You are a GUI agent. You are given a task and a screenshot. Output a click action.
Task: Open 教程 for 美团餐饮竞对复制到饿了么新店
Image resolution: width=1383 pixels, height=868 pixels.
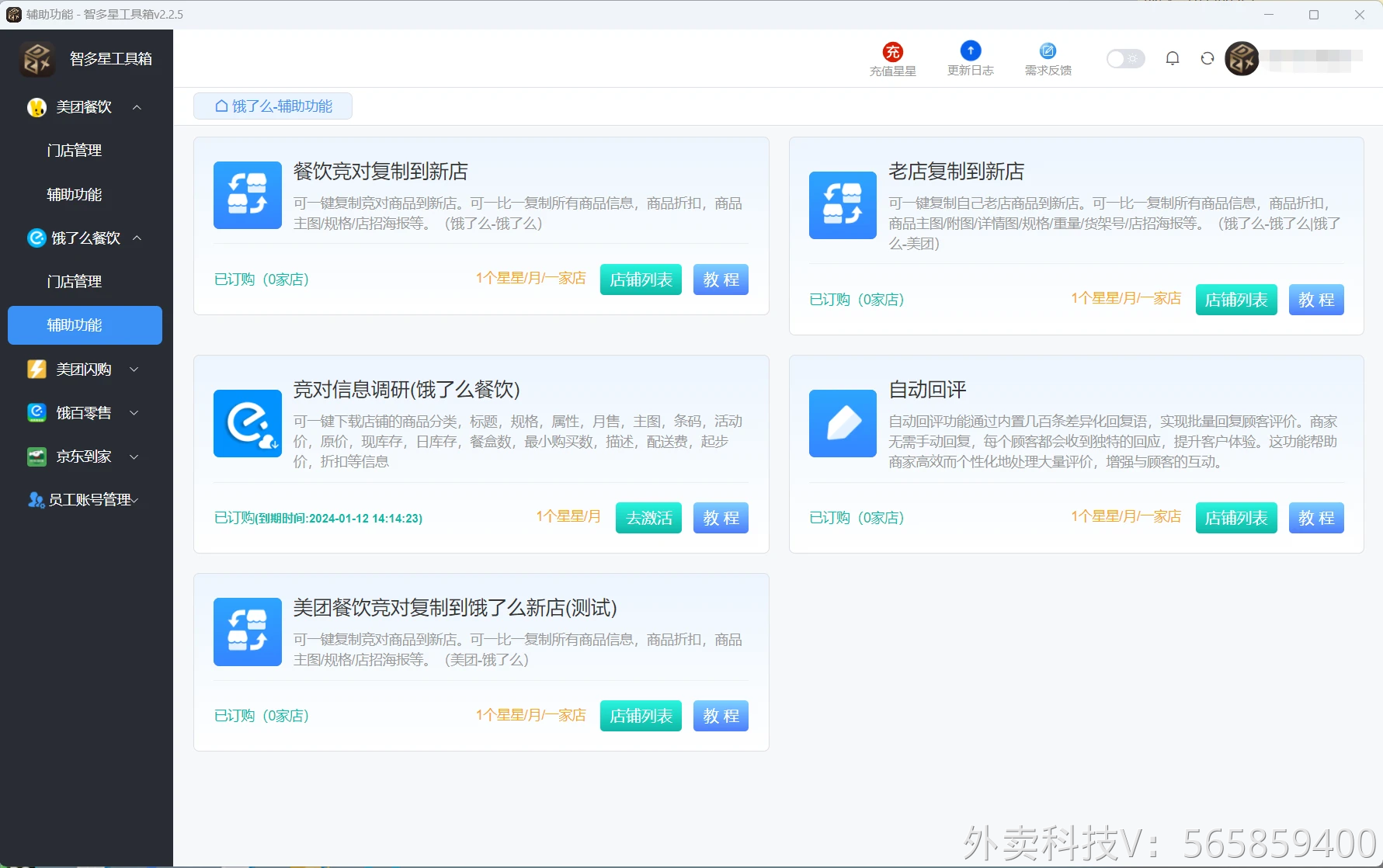(721, 716)
